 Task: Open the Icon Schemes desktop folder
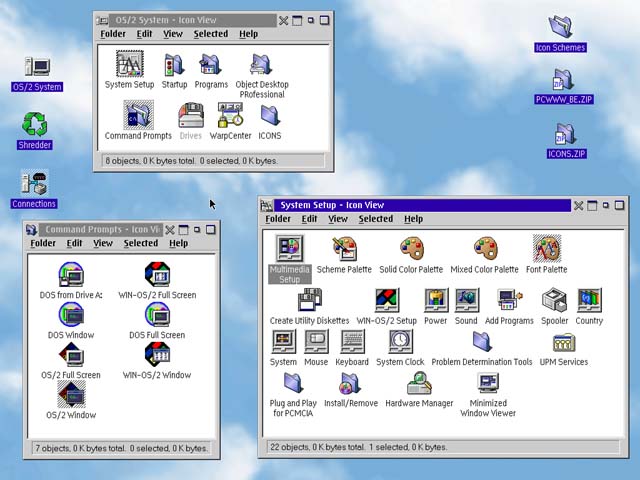pyautogui.click(x=560, y=27)
